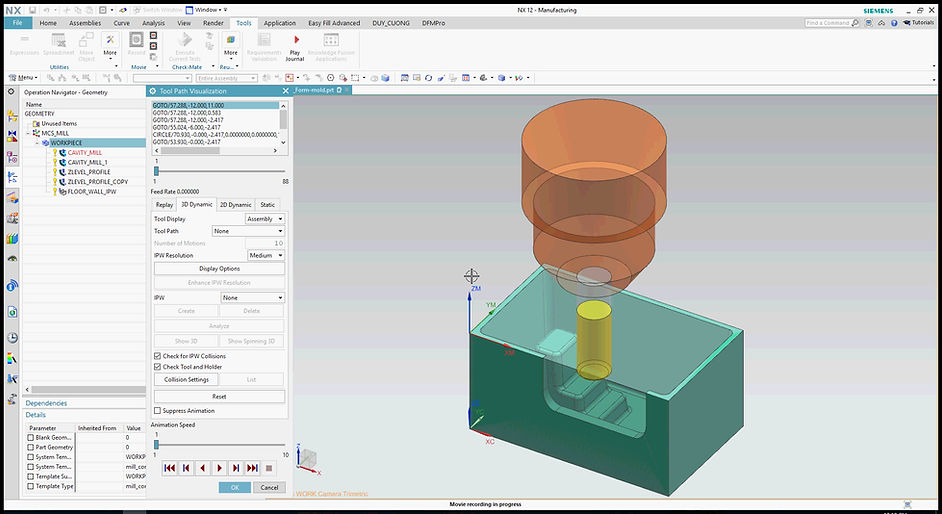Screen dimensions: 942x514
Task: Click the CAVITY_MILL operation icon
Action: coord(62,153)
